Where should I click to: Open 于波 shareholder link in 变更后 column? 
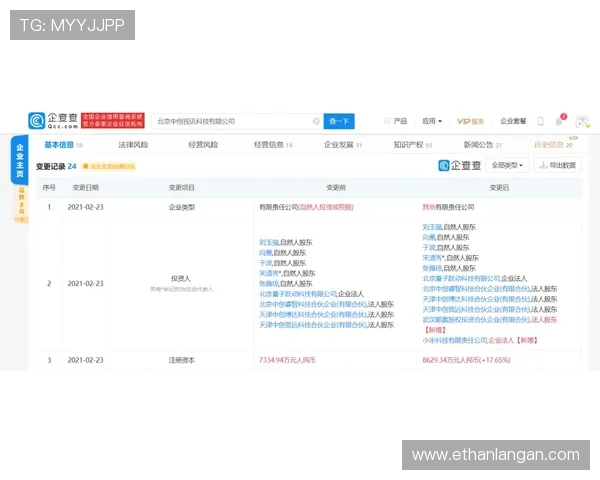[429, 248]
